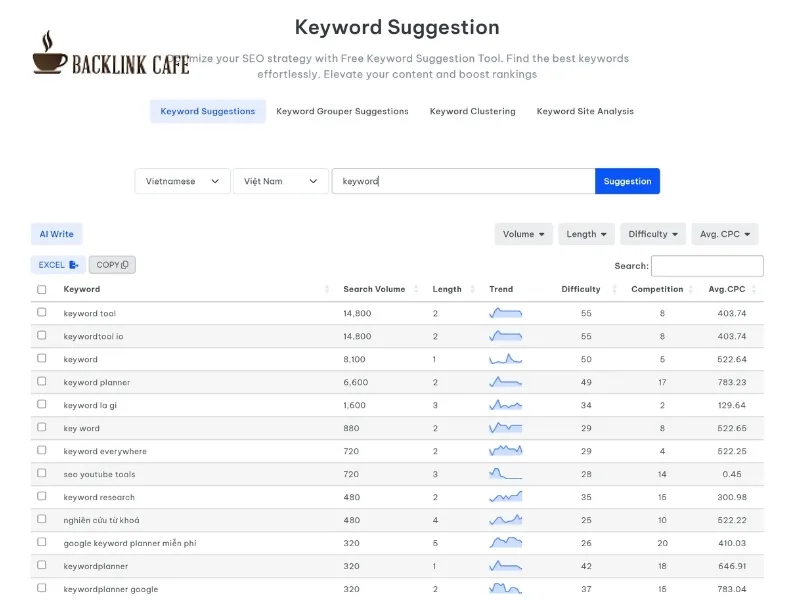Expand the Difficulty filter dropdown

coord(653,234)
